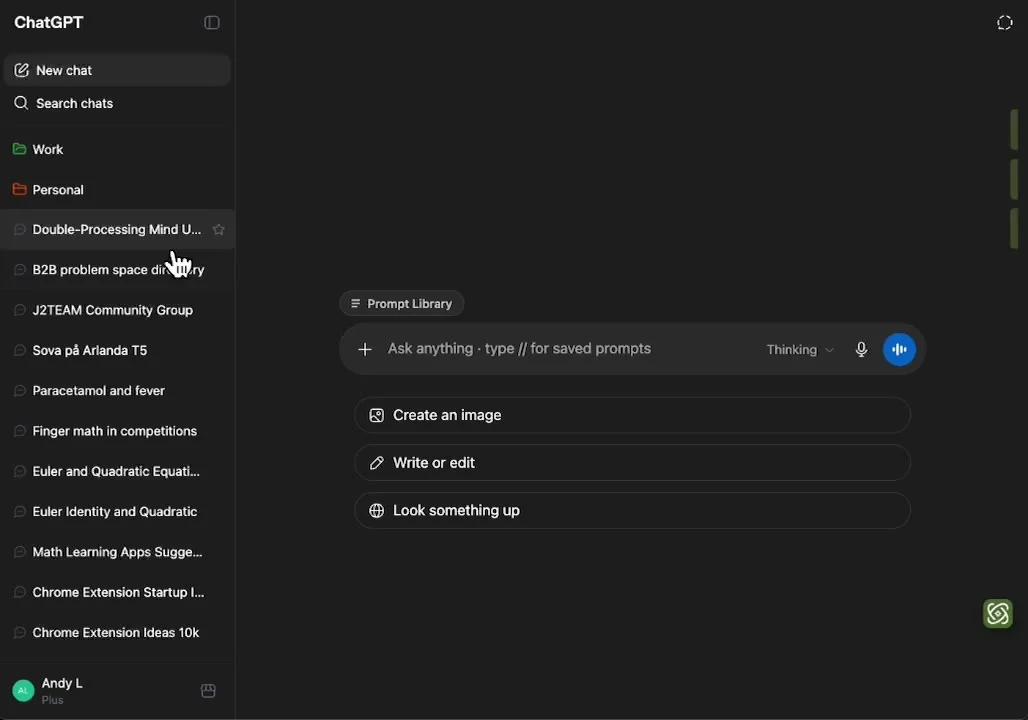Open the Prompt Library
Screen dimensions: 1028x720
click(x=401, y=304)
